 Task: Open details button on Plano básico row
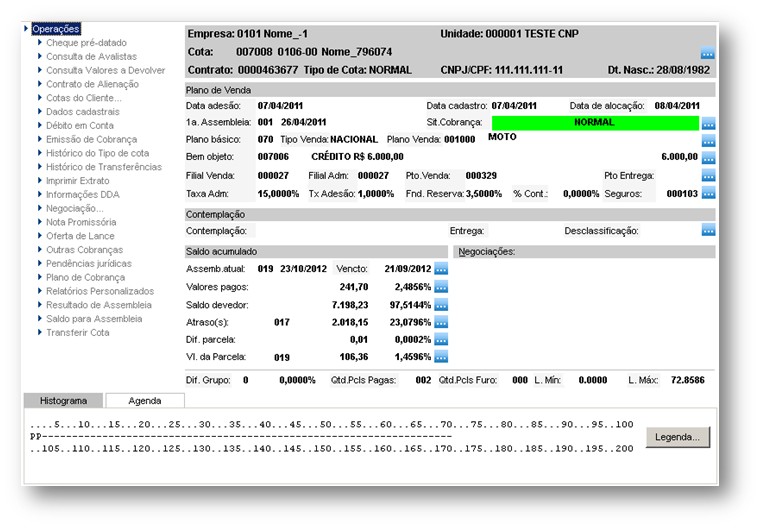click(708, 141)
